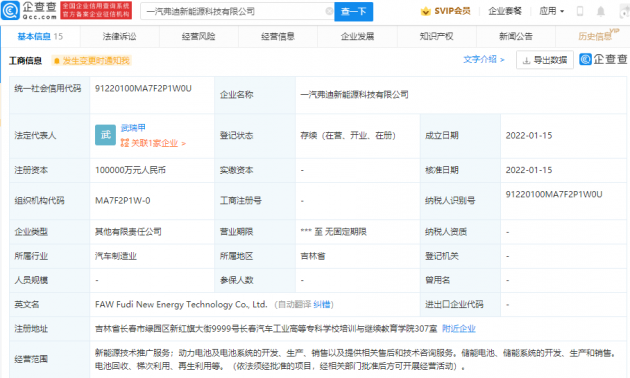Open notifications bell icon
630x378 pixels.
point(601,11)
